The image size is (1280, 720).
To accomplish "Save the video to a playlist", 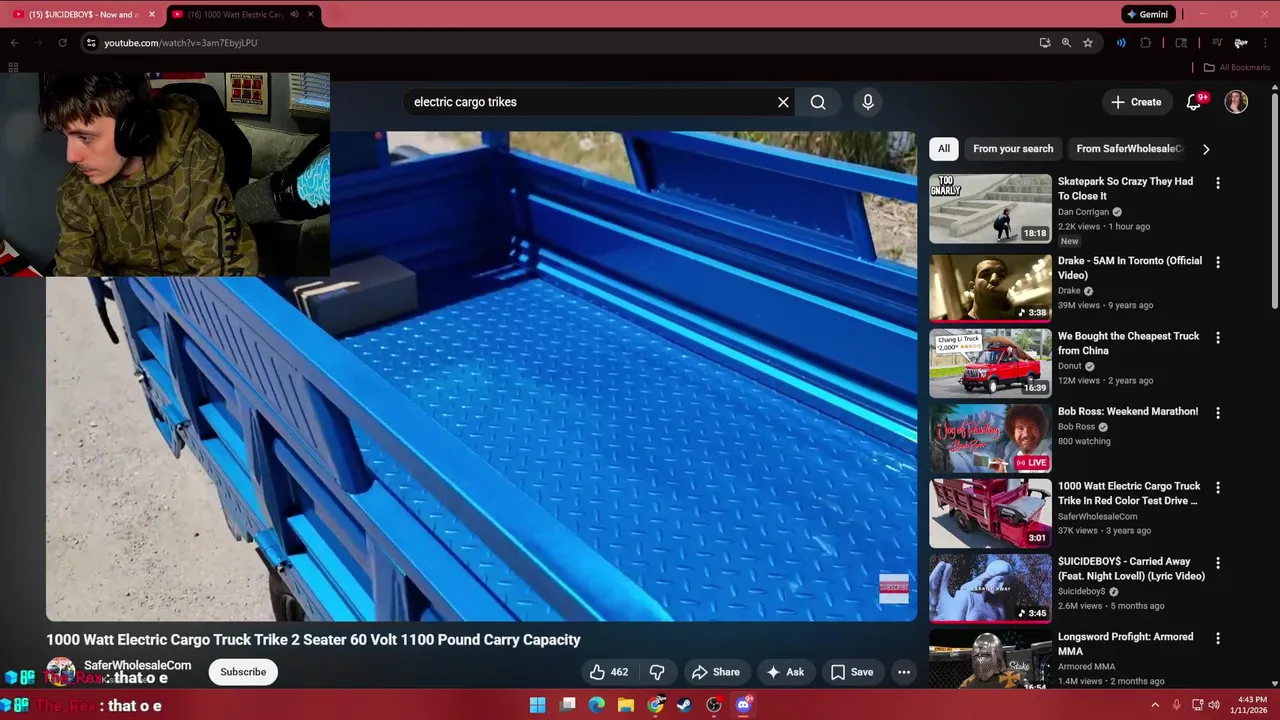I will 852,672.
